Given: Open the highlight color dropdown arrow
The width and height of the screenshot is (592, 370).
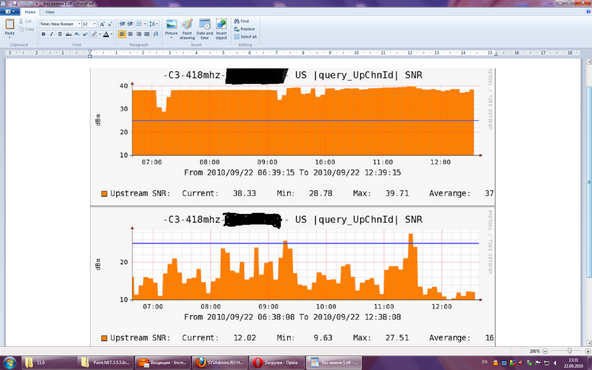Looking at the screenshot, I should (99, 34).
